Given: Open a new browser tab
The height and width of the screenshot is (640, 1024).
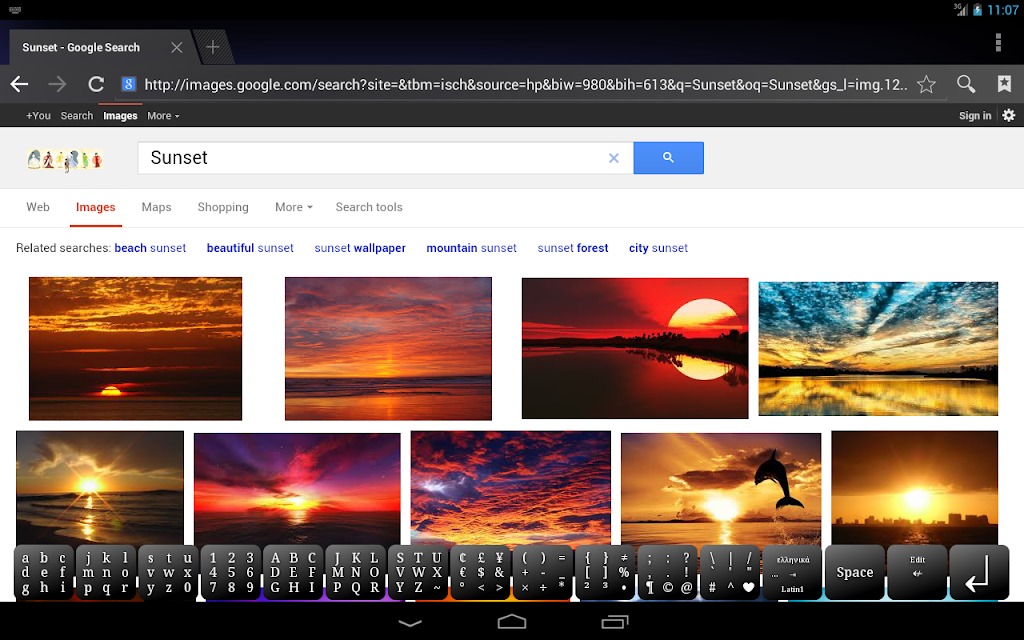Looking at the screenshot, I should point(213,47).
